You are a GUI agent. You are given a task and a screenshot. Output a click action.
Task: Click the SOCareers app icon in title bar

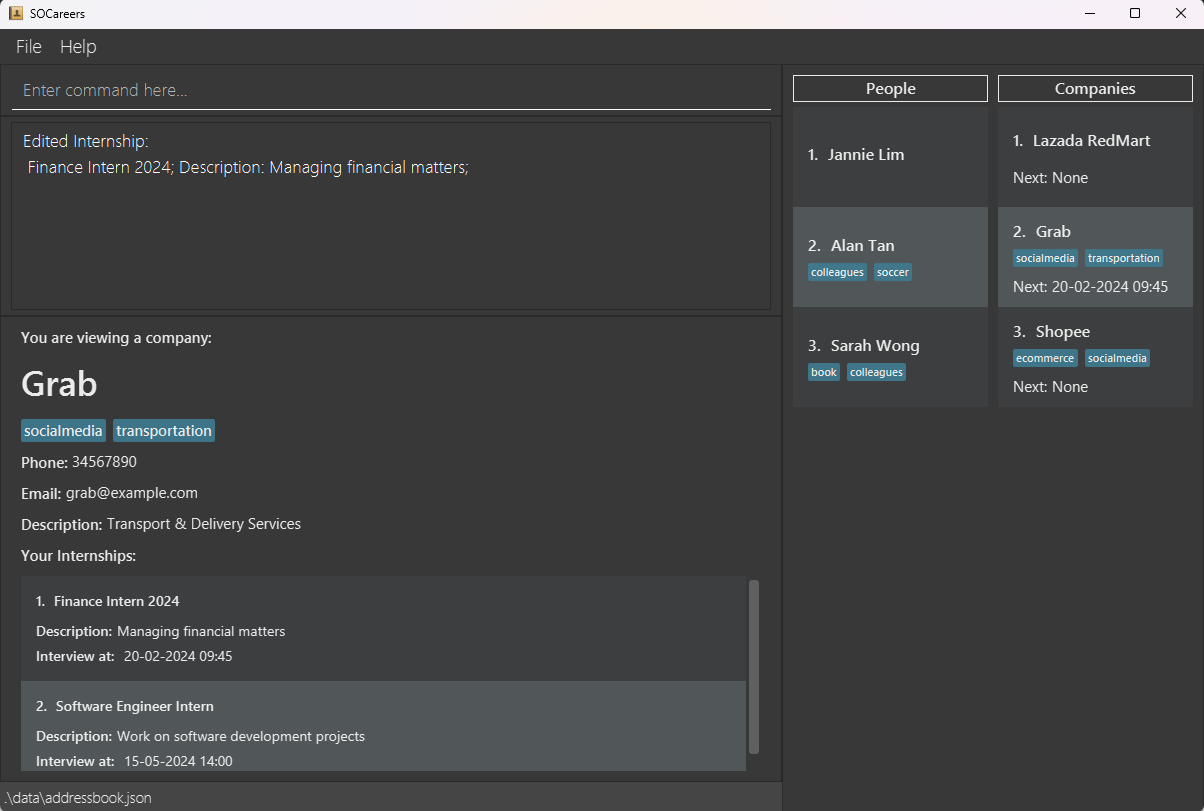point(16,13)
